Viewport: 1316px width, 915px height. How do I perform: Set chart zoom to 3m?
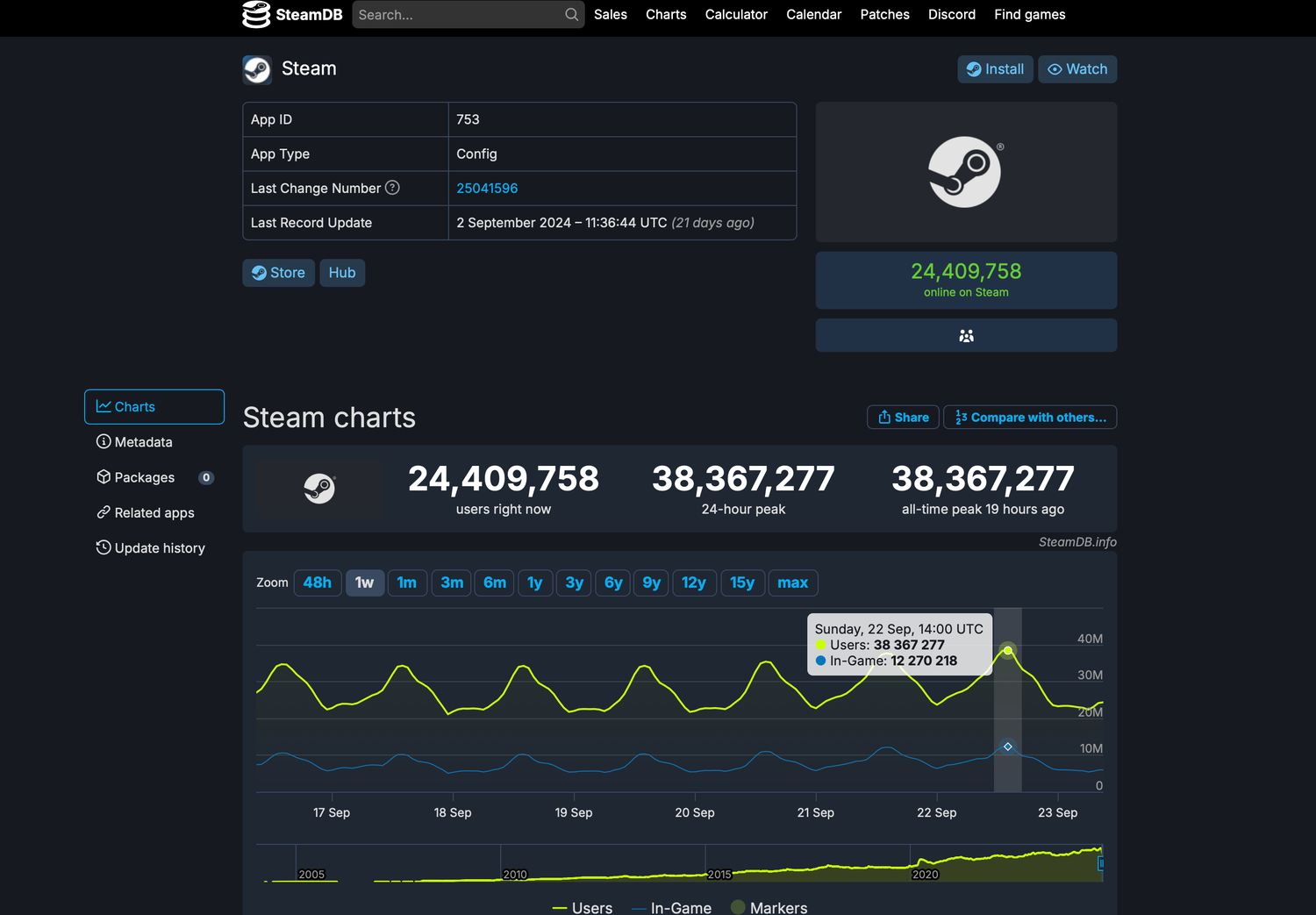point(452,583)
